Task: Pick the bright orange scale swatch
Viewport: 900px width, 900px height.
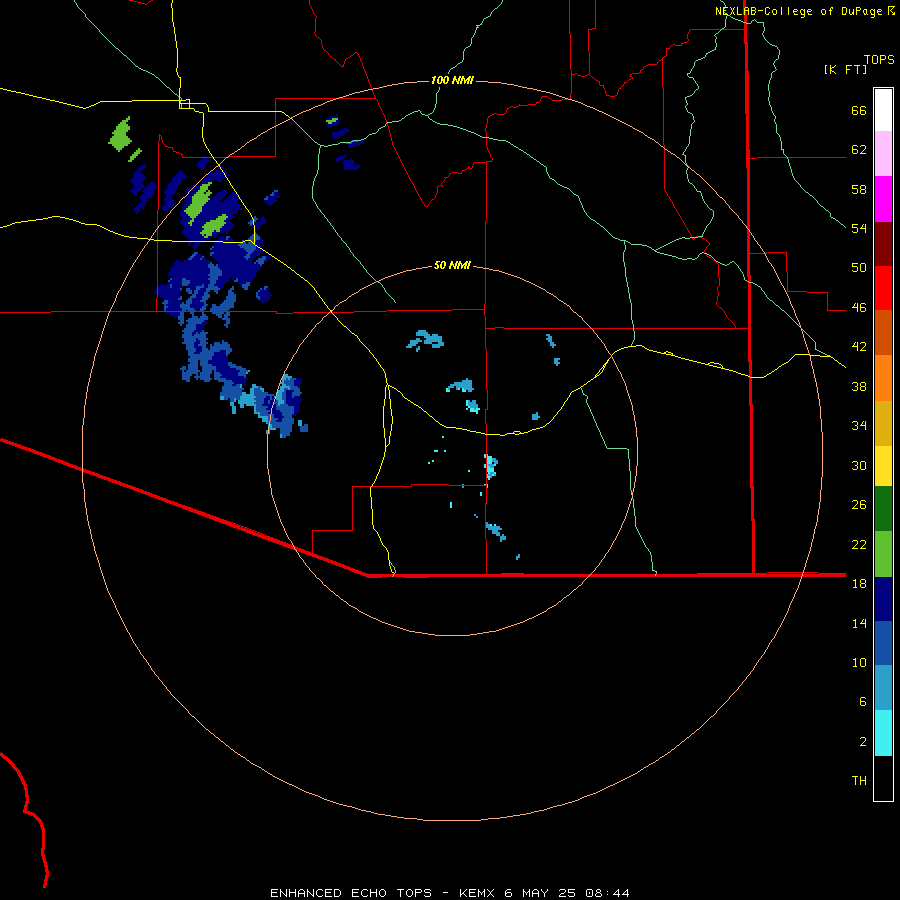Action: 883,378
